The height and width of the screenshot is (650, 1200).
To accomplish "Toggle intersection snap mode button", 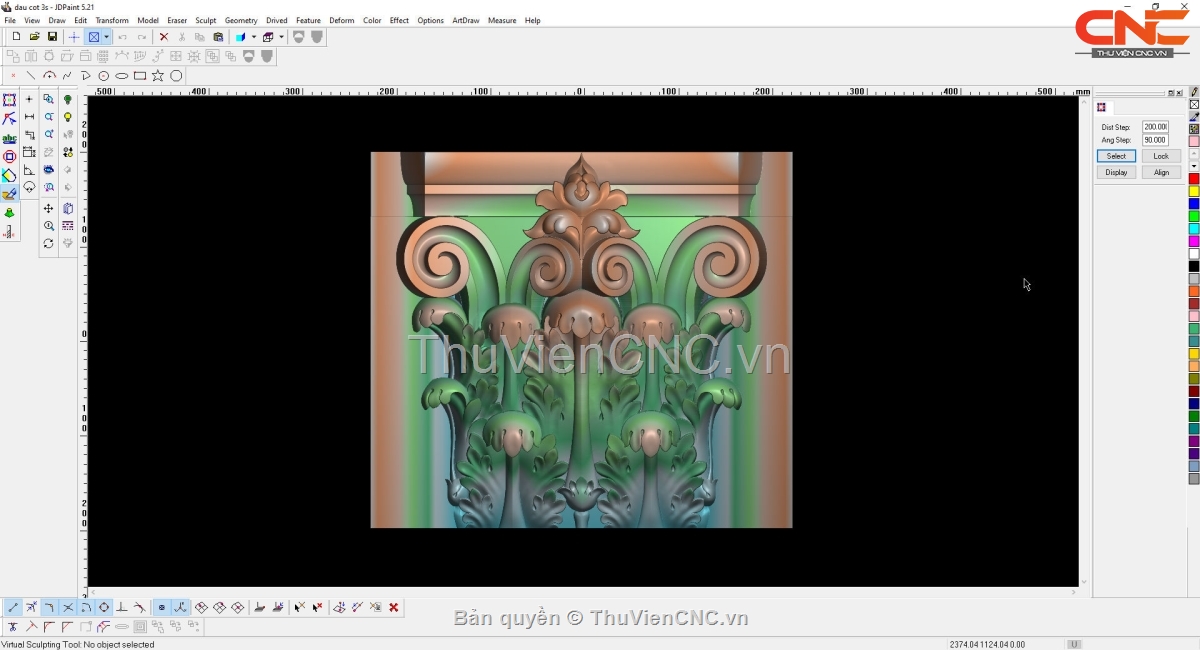I will [68, 607].
